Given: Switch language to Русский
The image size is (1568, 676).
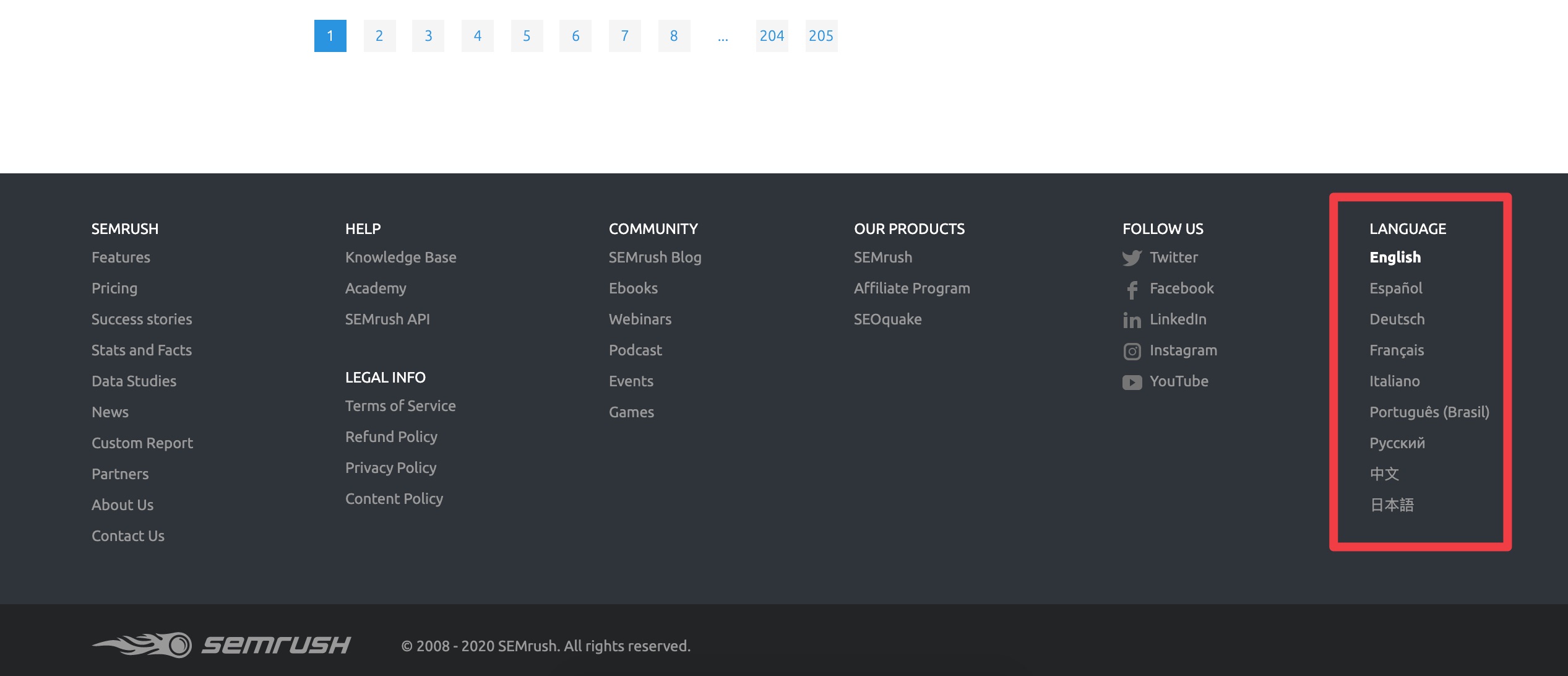Looking at the screenshot, I should [1397, 443].
